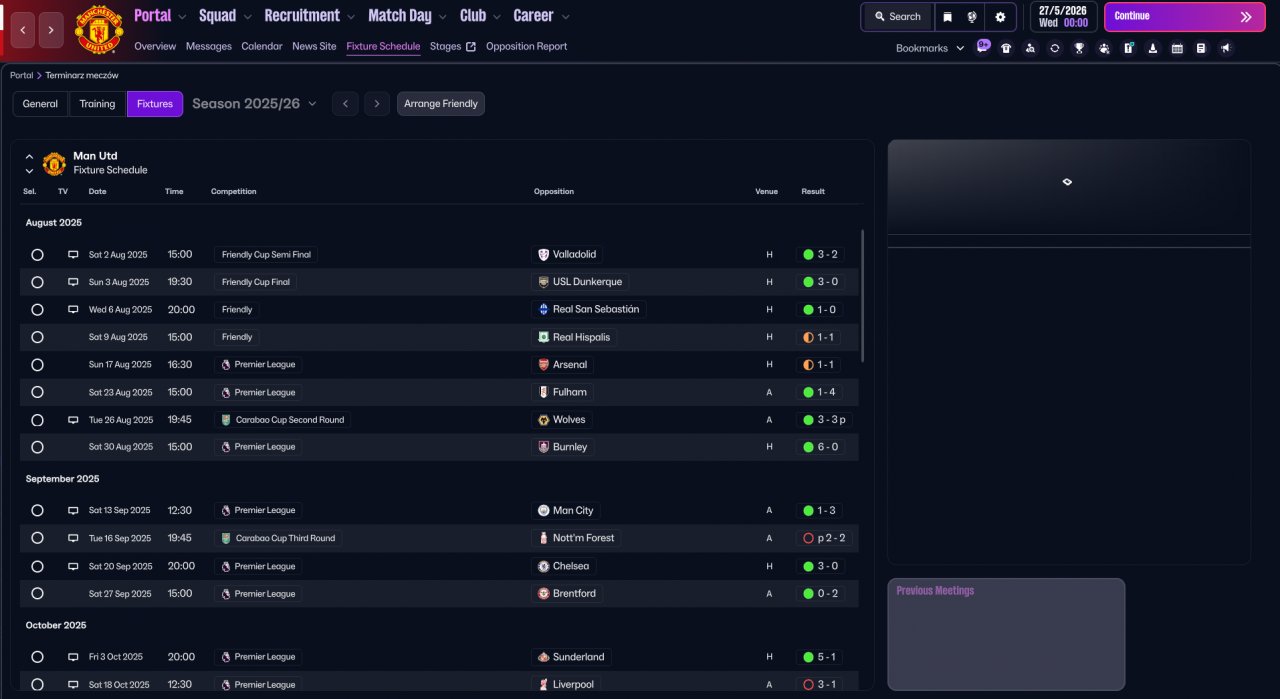Click the up chevron beside Man Utd
The height and width of the screenshot is (699, 1280).
(x=29, y=157)
